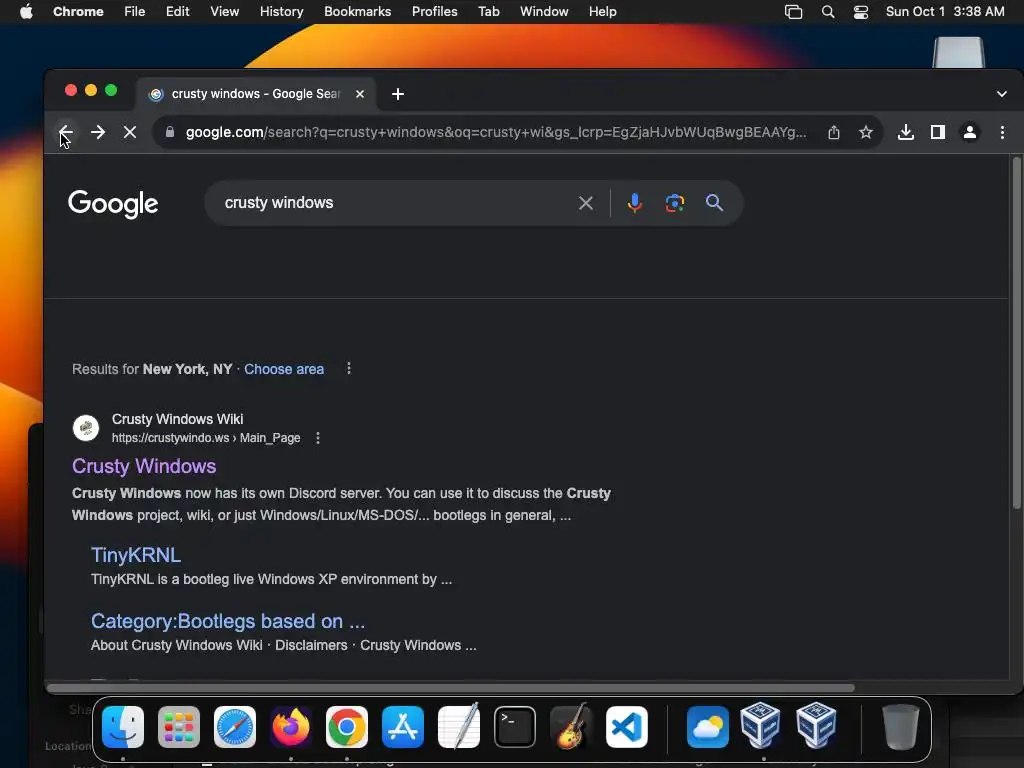Launch Safari from the Dock
This screenshot has width=1024, height=768.
coord(235,727)
